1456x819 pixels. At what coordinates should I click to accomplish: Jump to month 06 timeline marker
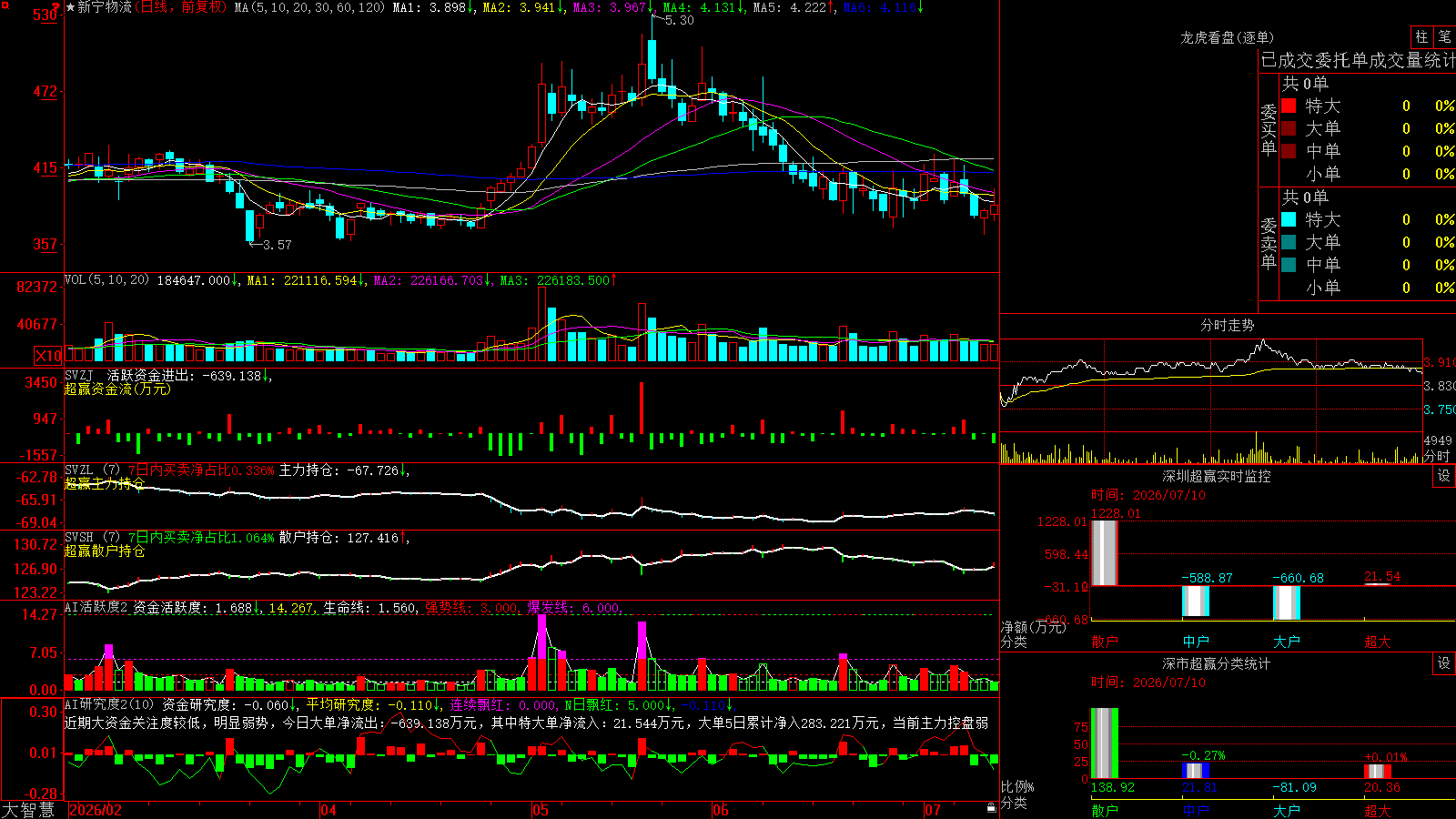click(721, 810)
